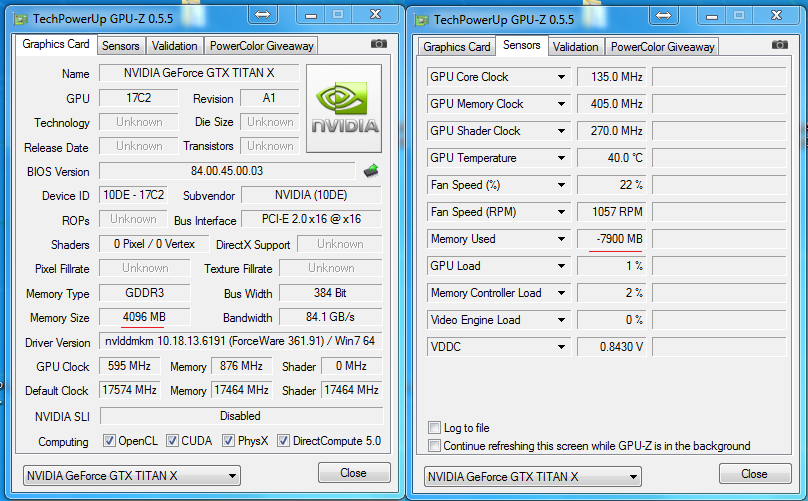Viewport: 808px width, 501px height.
Task: Click the Memory Used value -7900 MB
Action: pos(612,239)
